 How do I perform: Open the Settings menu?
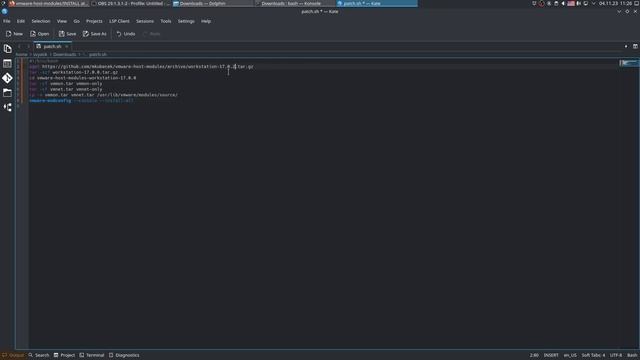(186, 21)
